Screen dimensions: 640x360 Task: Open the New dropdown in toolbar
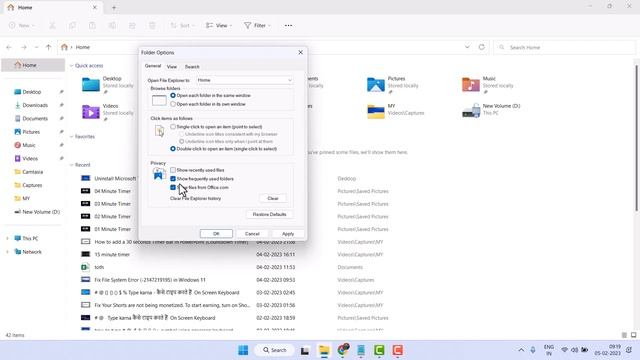coord(22,25)
